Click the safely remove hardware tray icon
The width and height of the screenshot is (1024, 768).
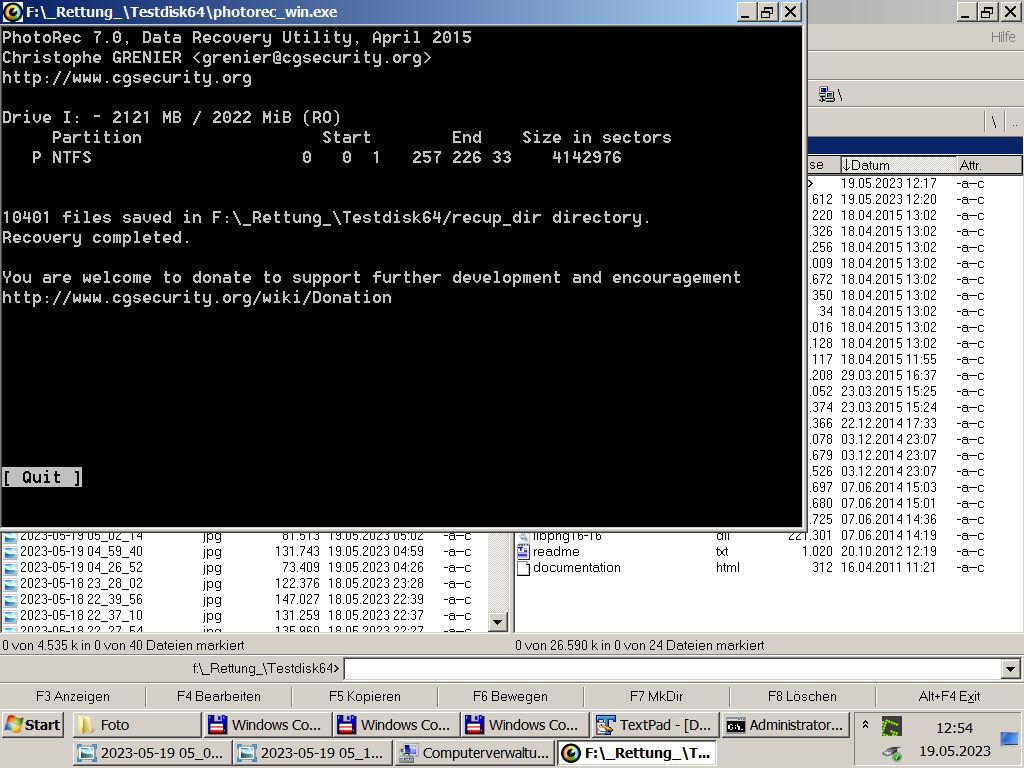click(x=891, y=753)
